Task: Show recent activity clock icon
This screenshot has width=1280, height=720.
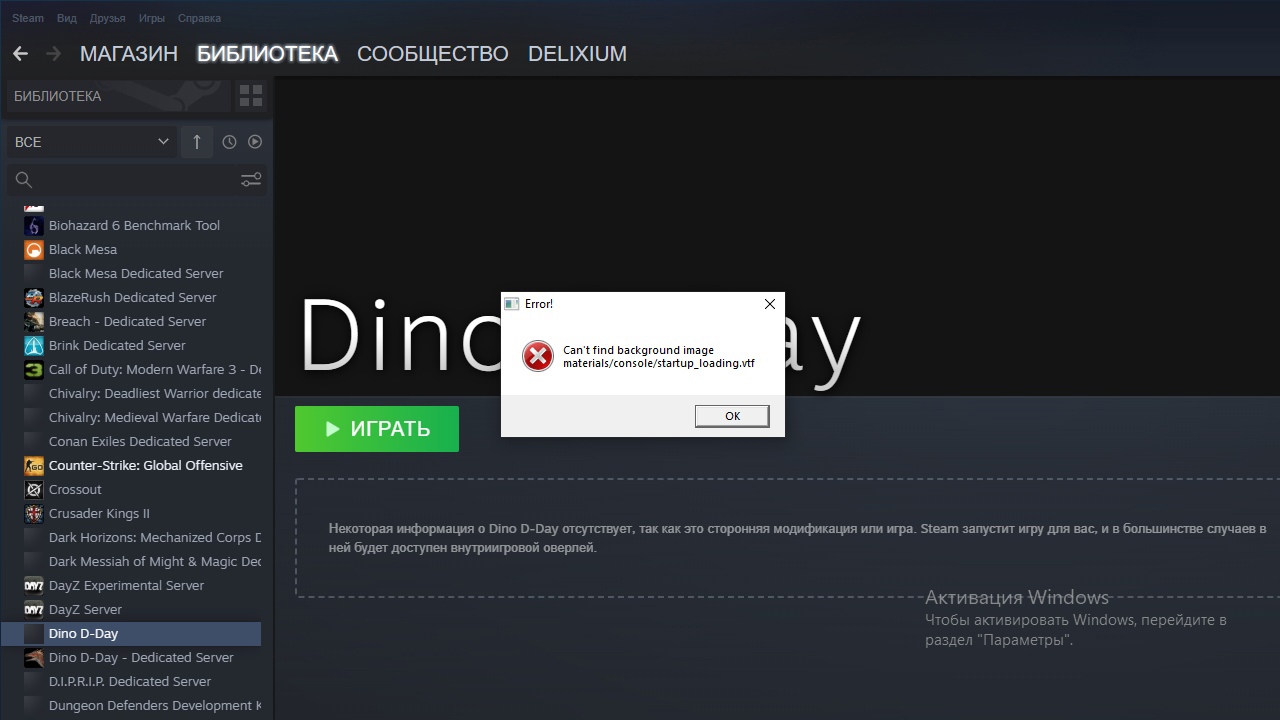Action: click(x=229, y=142)
